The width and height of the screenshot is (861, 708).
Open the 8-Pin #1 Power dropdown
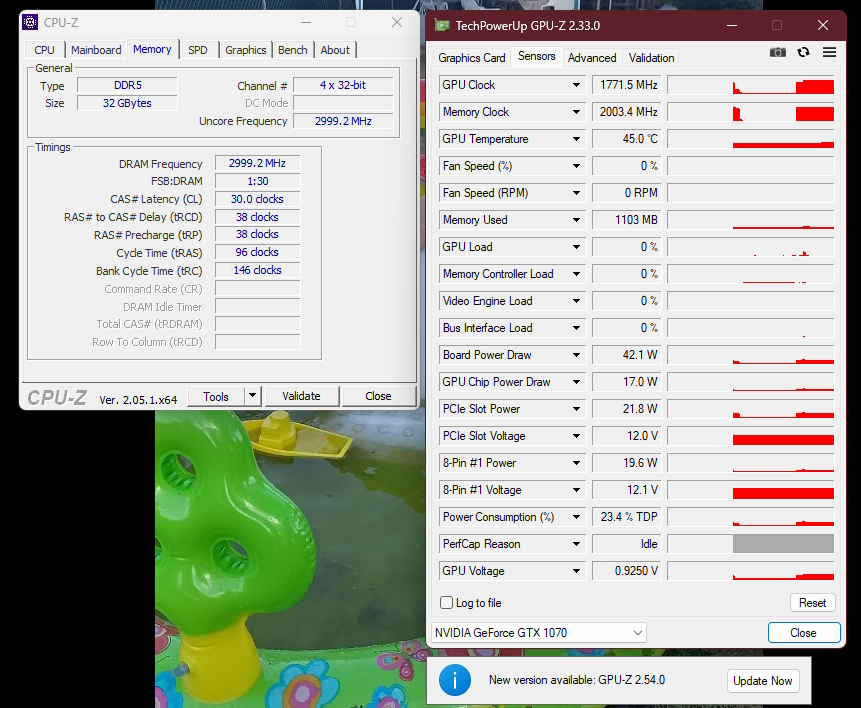pyautogui.click(x=576, y=463)
